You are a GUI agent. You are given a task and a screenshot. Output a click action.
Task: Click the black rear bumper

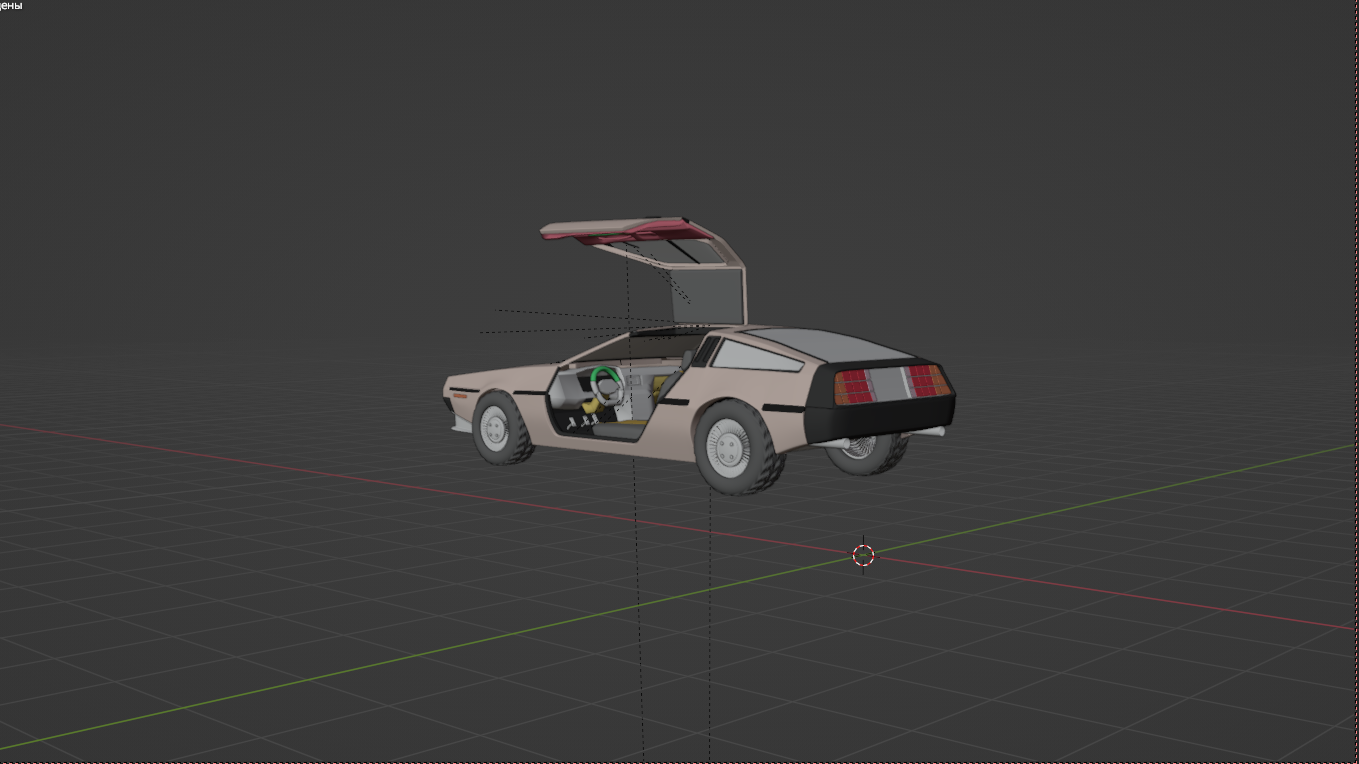(x=880, y=418)
